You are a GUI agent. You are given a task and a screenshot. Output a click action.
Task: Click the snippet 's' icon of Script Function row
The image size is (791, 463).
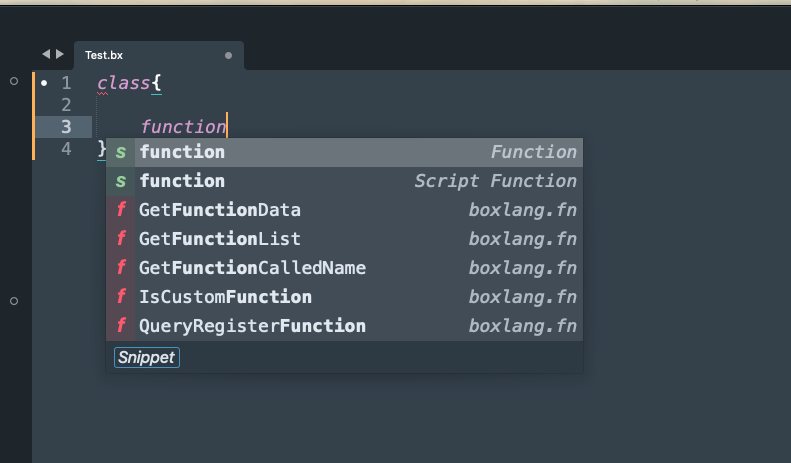121,181
